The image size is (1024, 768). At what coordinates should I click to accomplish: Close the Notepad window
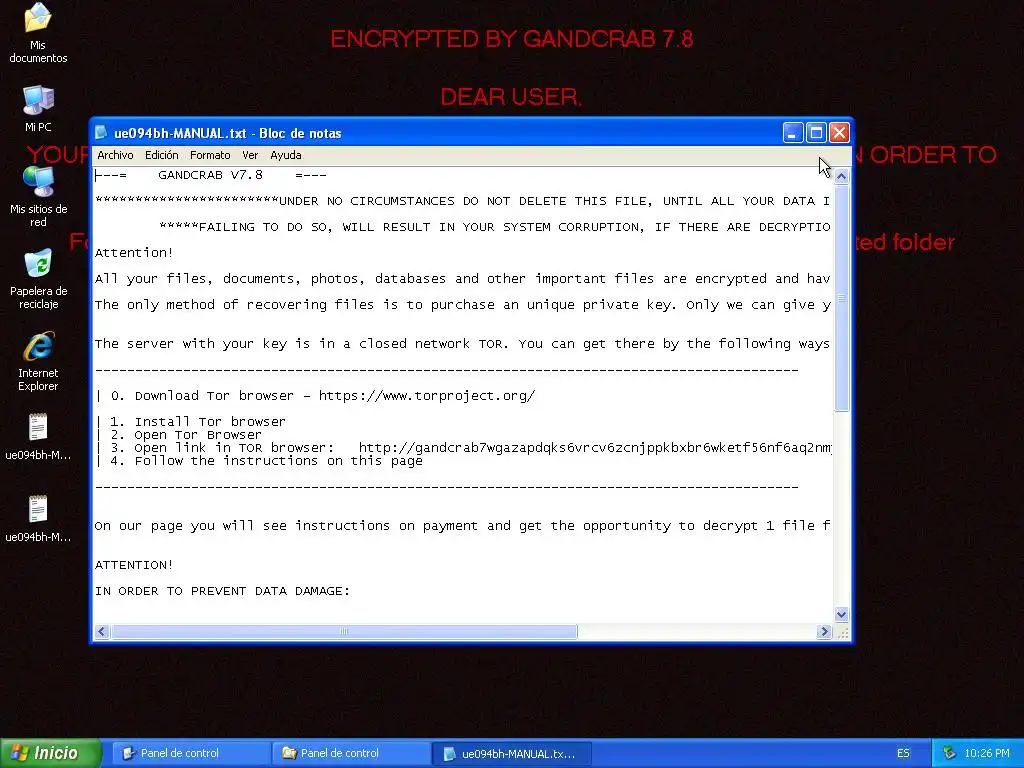click(x=839, y=133)
